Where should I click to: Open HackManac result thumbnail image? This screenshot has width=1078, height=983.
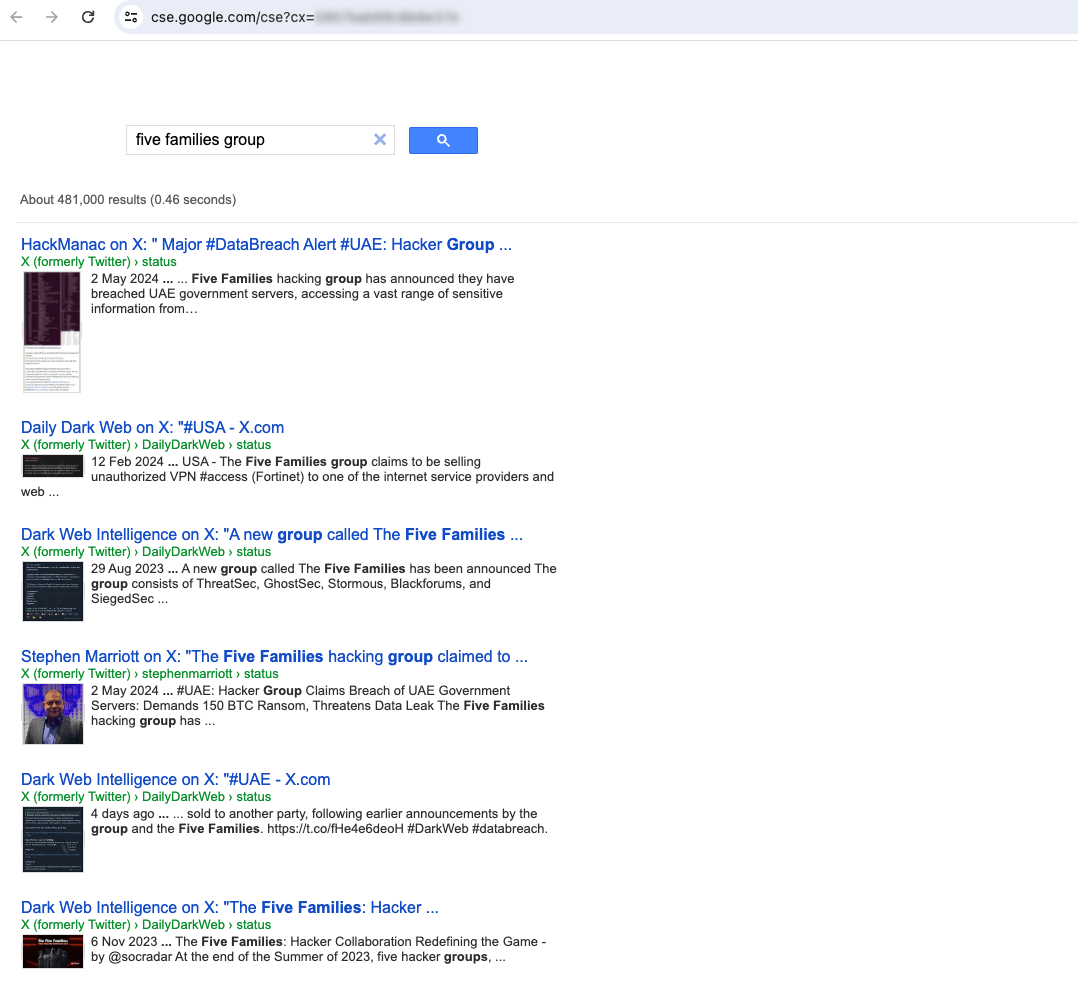click(52, 332)
